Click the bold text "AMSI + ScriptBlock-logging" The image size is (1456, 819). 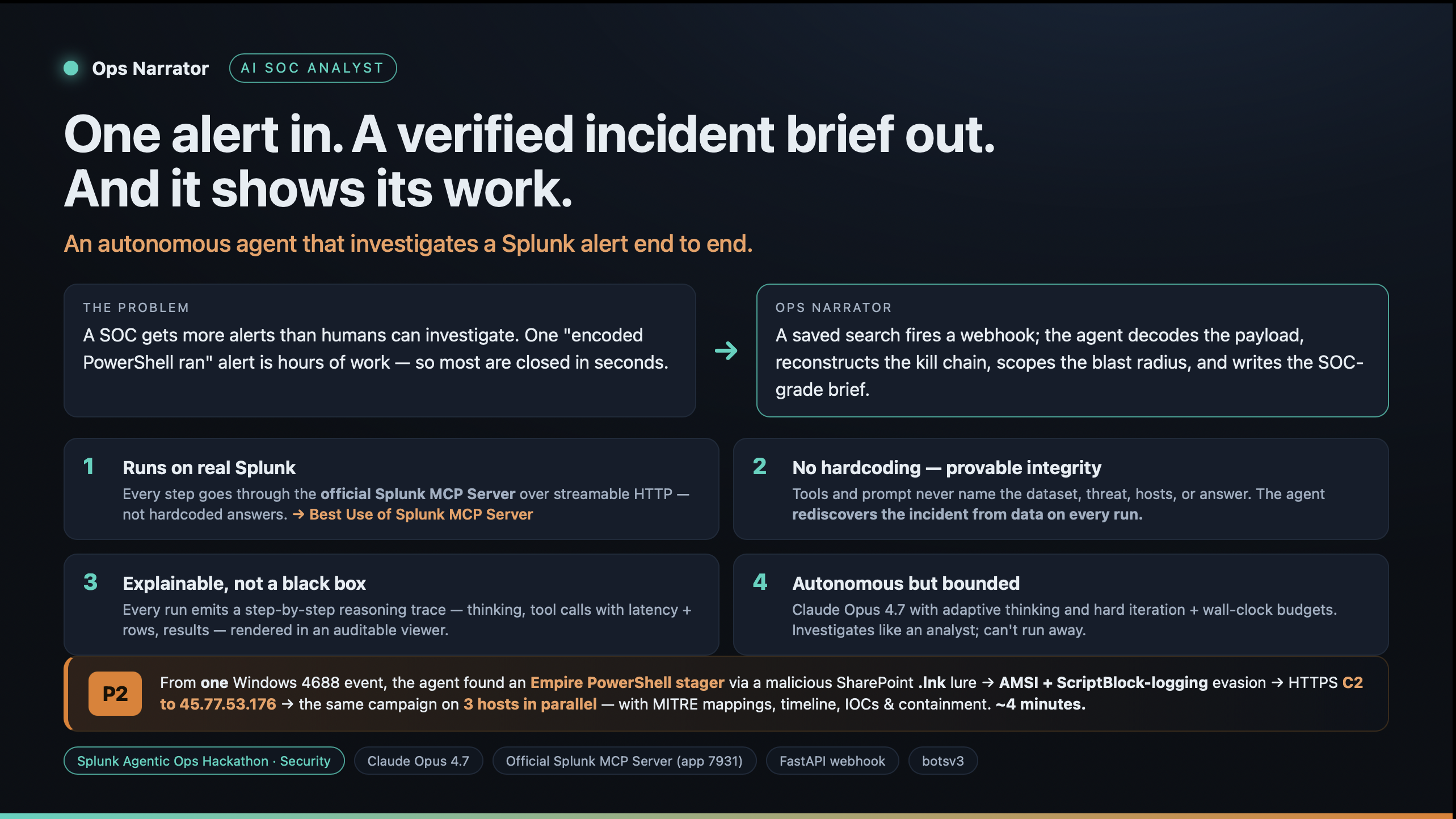[1104, 682]
